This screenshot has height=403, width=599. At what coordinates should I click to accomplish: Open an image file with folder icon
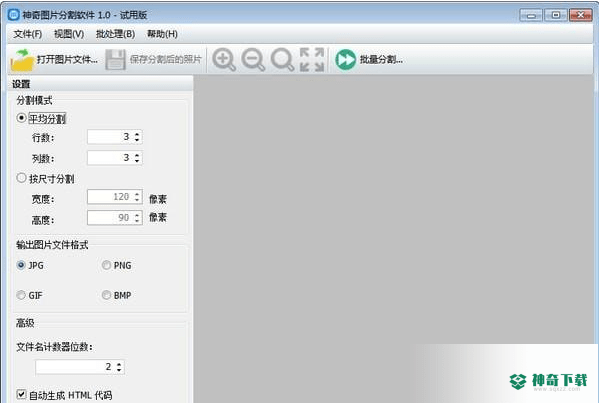[x=22, y=60]
